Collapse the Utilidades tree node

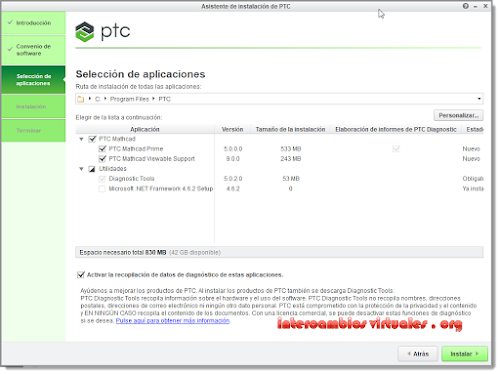click(x=81, y=169)
